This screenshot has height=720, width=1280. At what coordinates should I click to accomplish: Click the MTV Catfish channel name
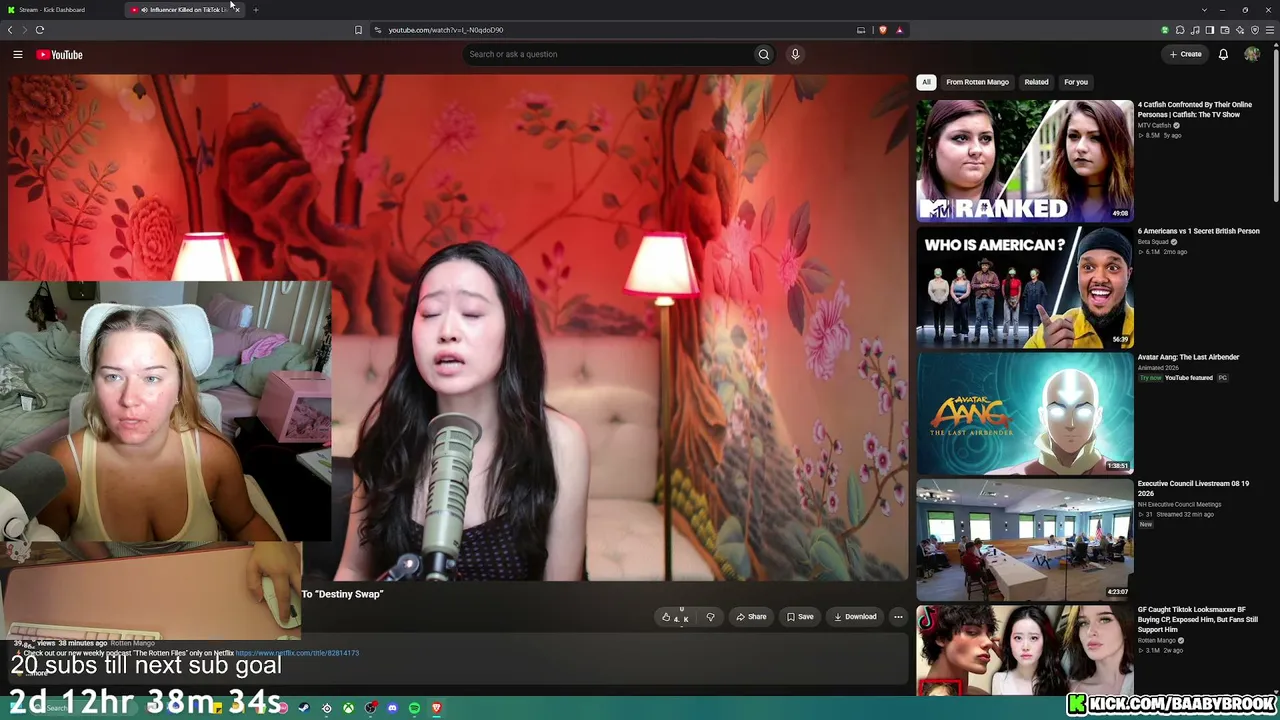[x=1154, y=125]
